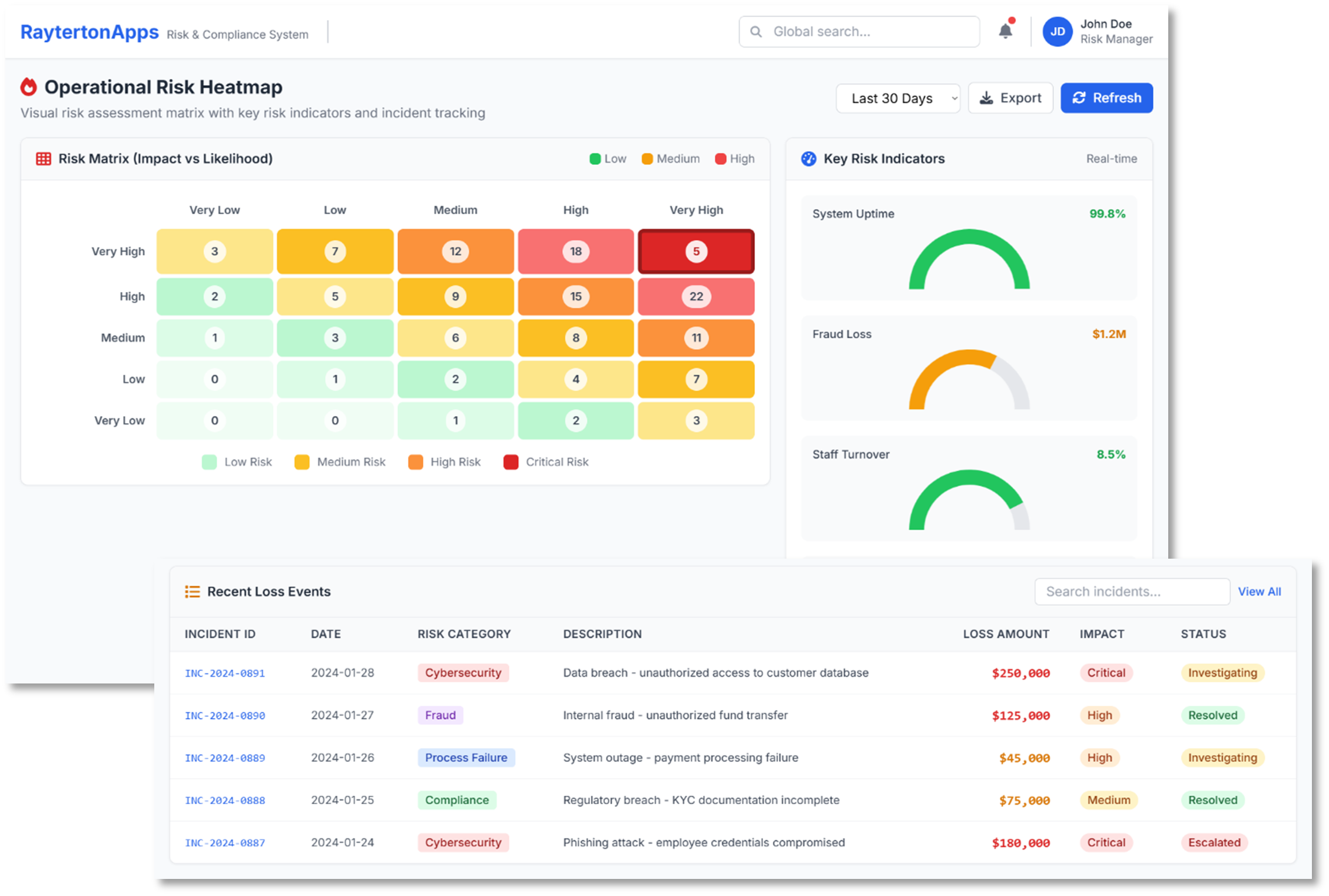Viewport: 1329px width, 896px height.
Task: Click the magnifier icon in Global search
Action: point(756,32)
